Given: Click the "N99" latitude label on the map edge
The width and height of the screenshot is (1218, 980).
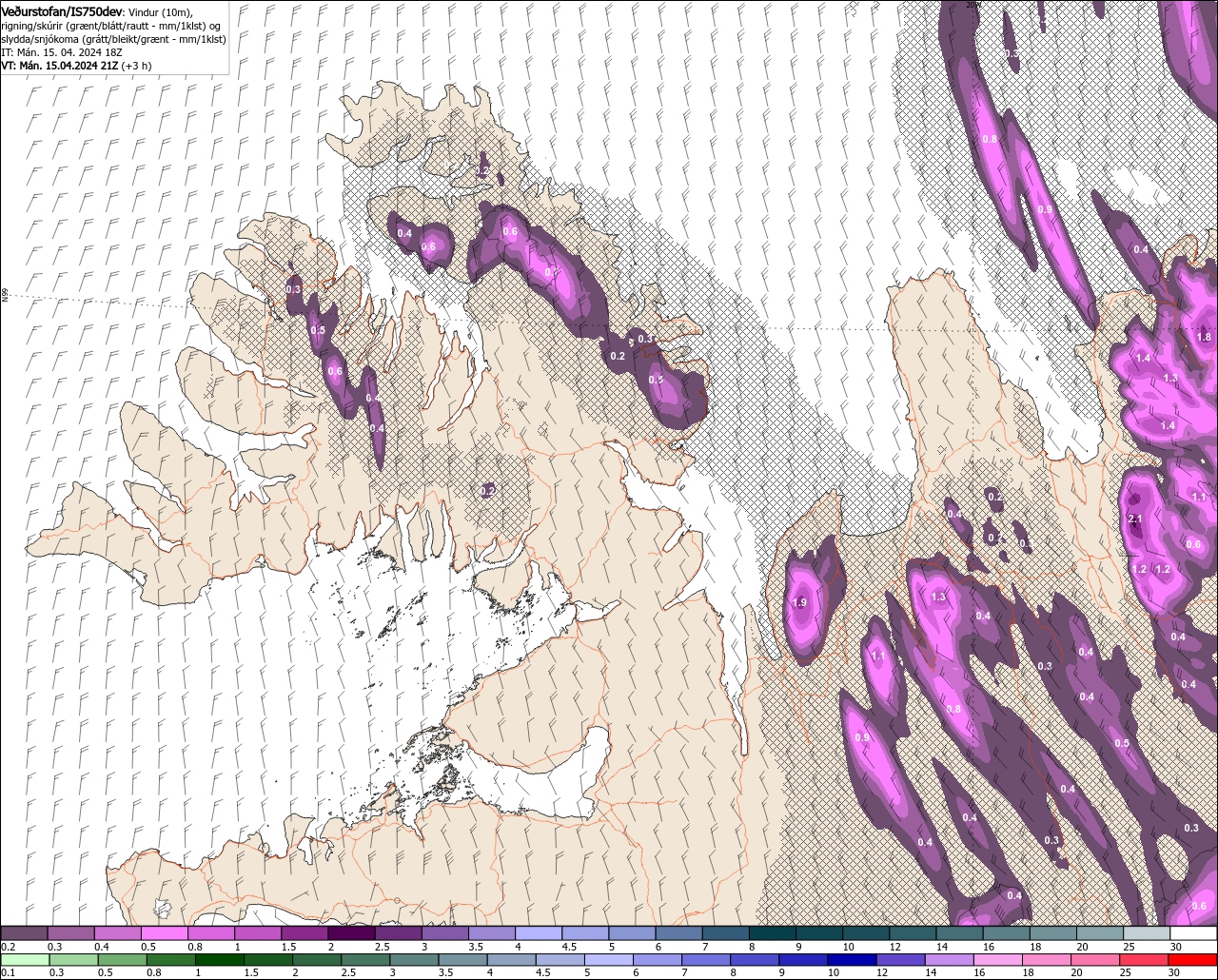Looking at the screenshot, I should [x=4, y=296].
